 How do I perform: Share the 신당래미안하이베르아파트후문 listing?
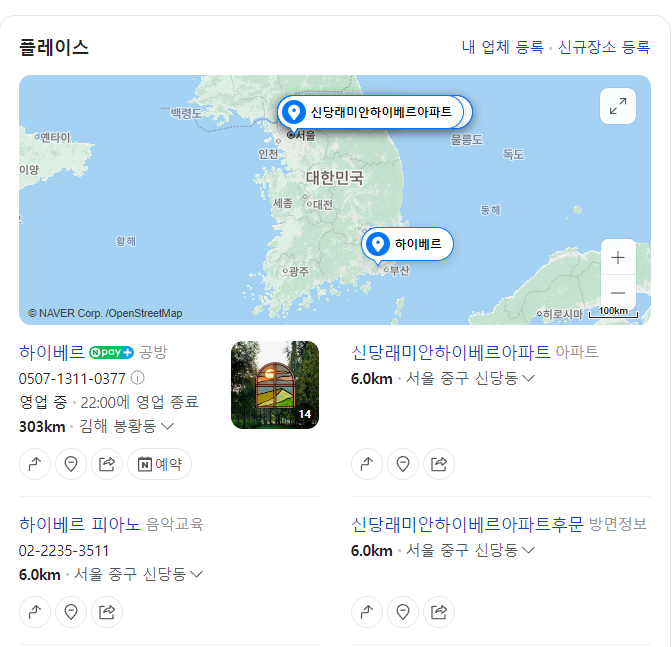click(x=439, y=612)
